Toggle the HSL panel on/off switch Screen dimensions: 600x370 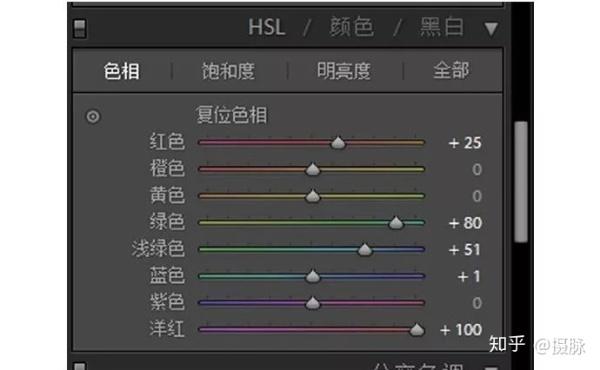pos(80,29)
